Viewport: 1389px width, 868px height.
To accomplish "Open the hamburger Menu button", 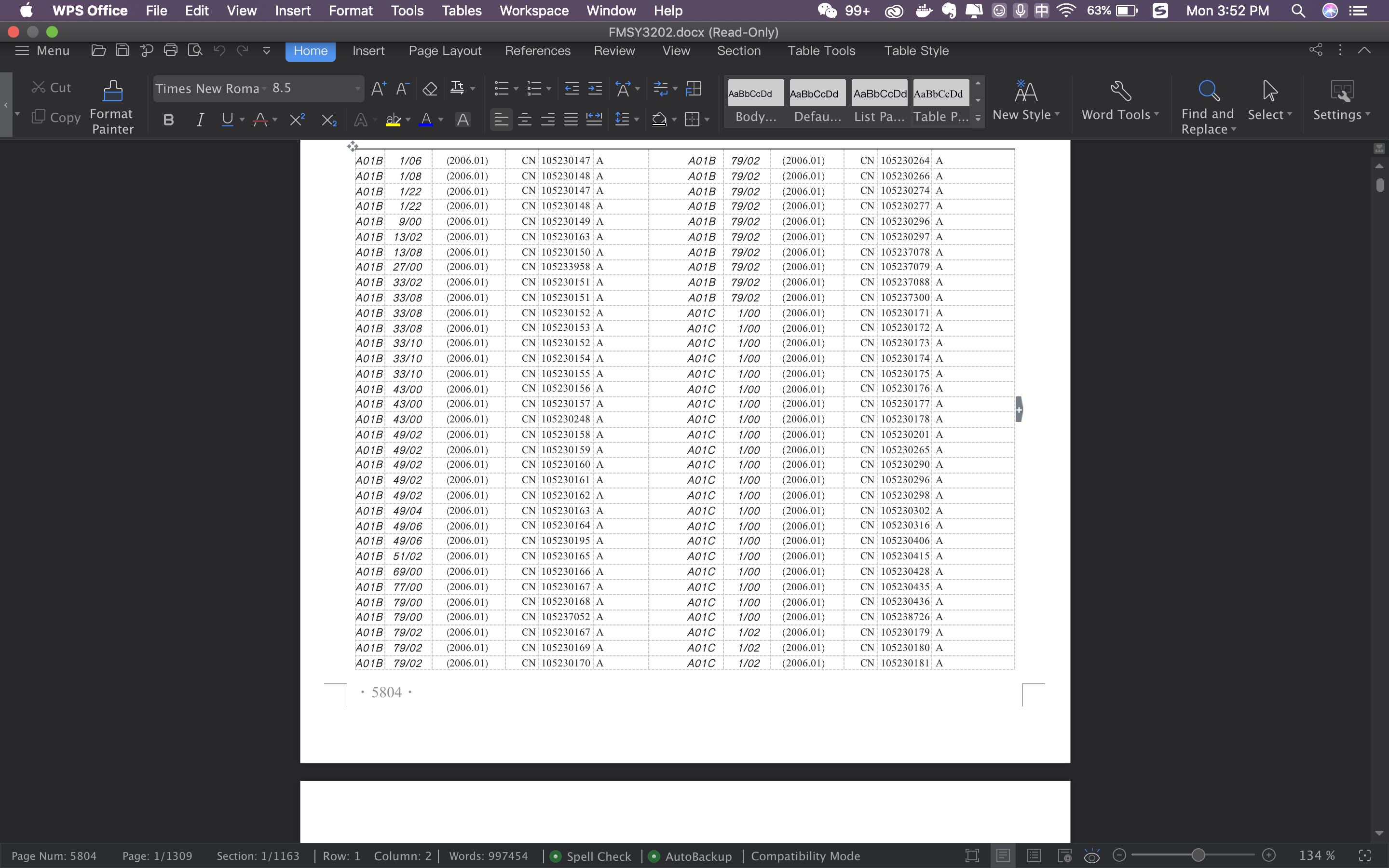I will 42,51.
